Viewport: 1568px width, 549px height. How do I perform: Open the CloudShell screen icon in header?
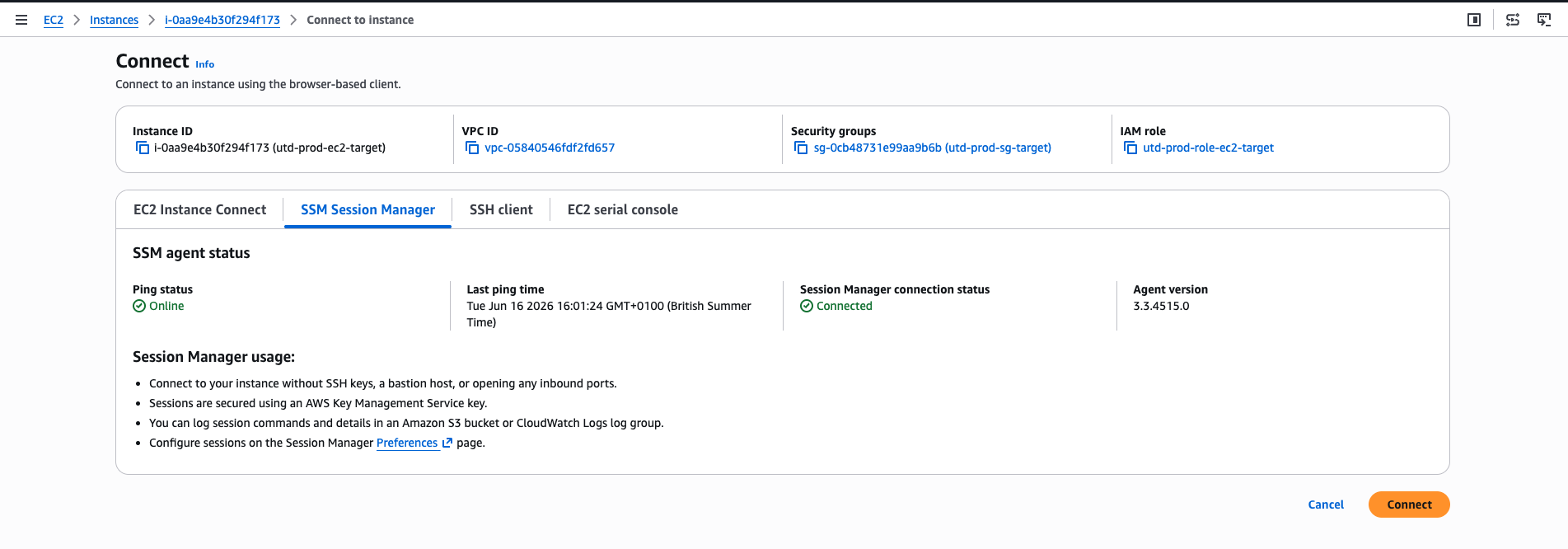1544,20
